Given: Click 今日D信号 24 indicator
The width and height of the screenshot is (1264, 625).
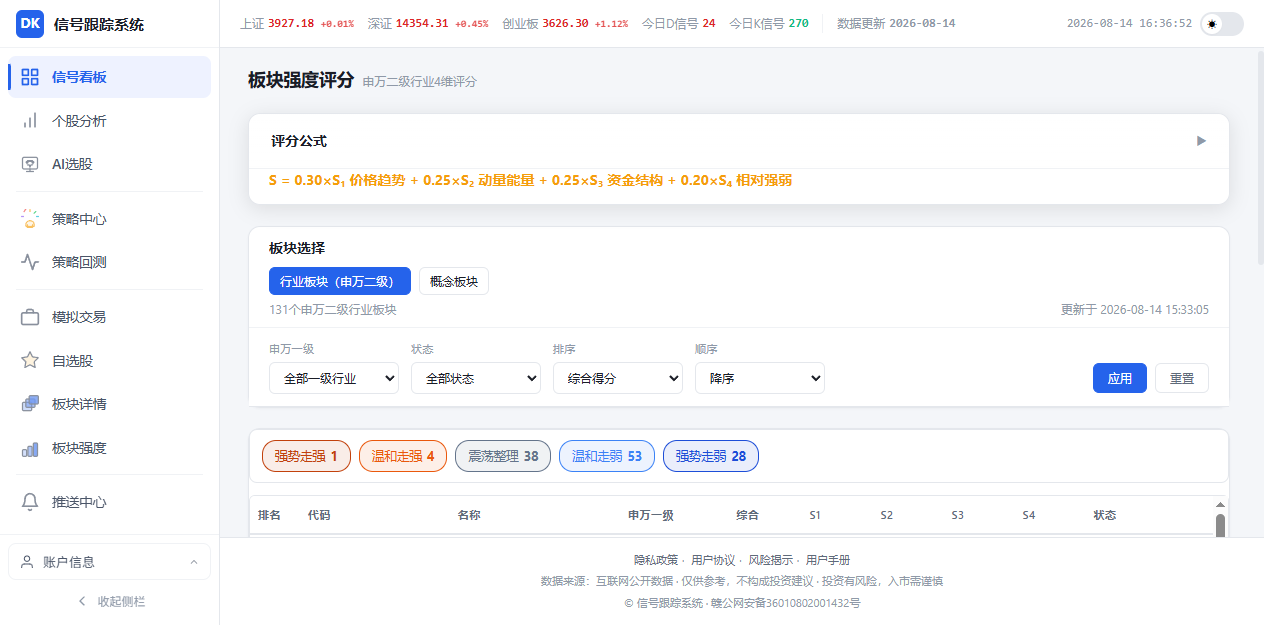Looking at the screenshot, I should 679,23.
